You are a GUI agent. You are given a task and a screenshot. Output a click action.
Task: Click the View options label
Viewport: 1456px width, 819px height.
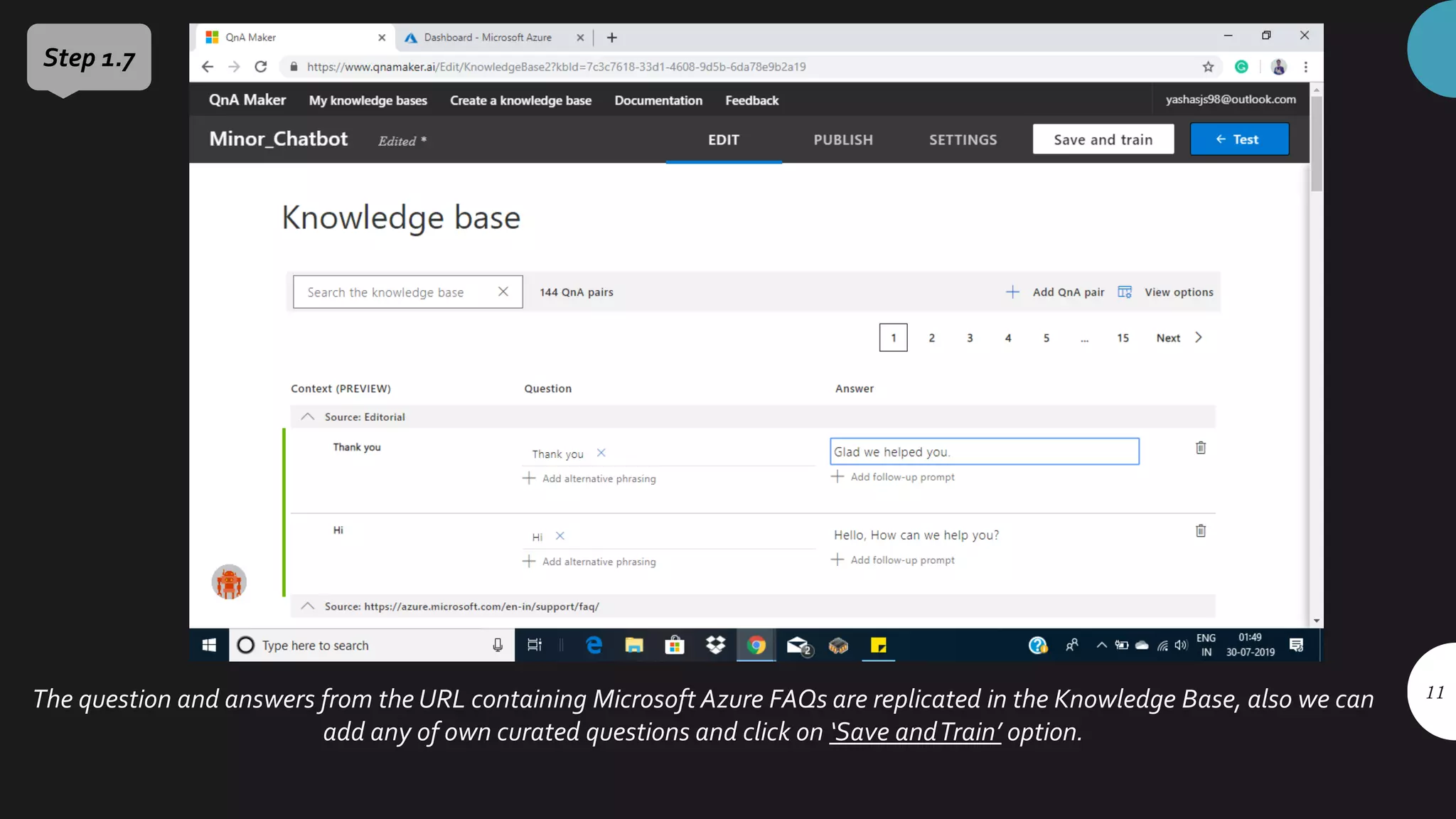click(x=1179, y=292)
